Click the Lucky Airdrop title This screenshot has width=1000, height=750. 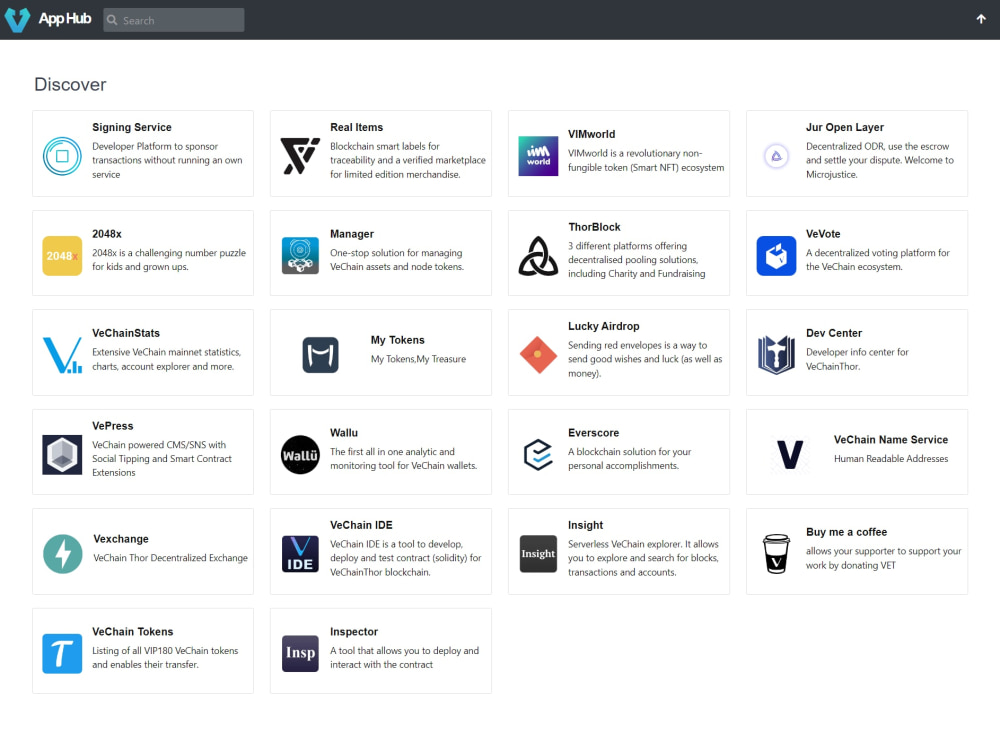tap(603, 326)
